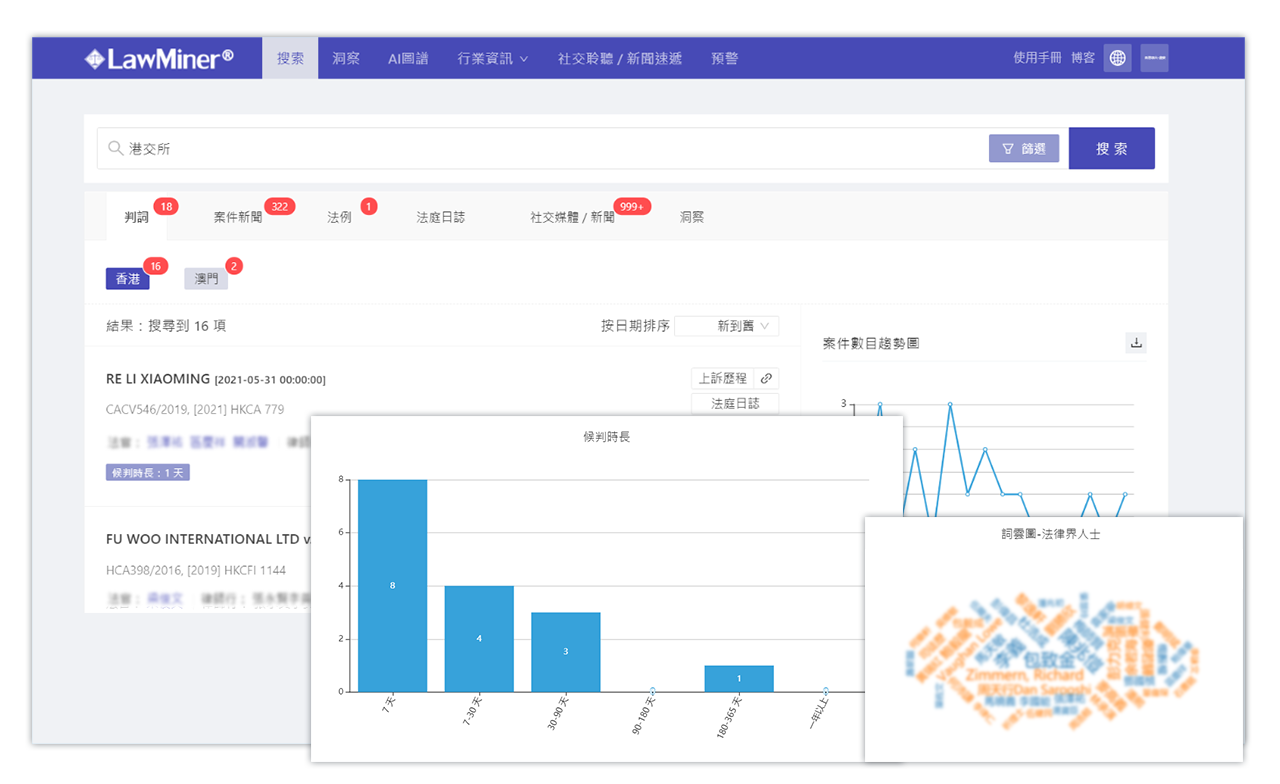The width and height of the screenshot is (1280, 784).
Task: Go to the 洞察 nav item
Action: pos(346,58)
